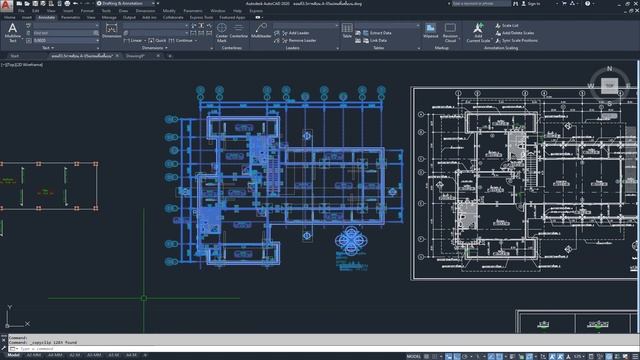640x360 pixels.
Task: Add a new drawing tab with plus button
Action: point(170,56)
